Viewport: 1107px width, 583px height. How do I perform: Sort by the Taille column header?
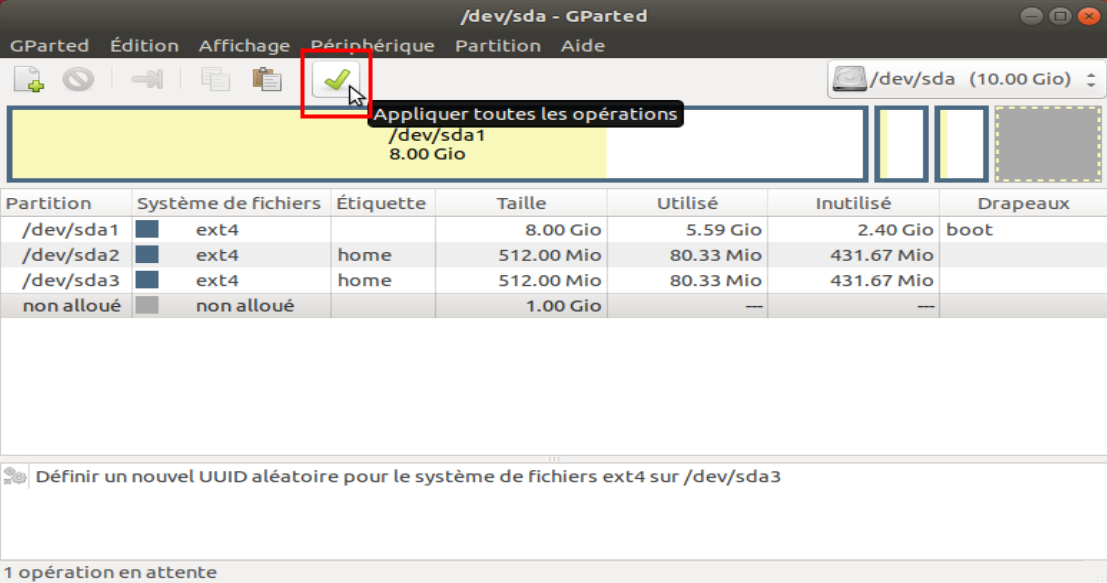[521, 203]
